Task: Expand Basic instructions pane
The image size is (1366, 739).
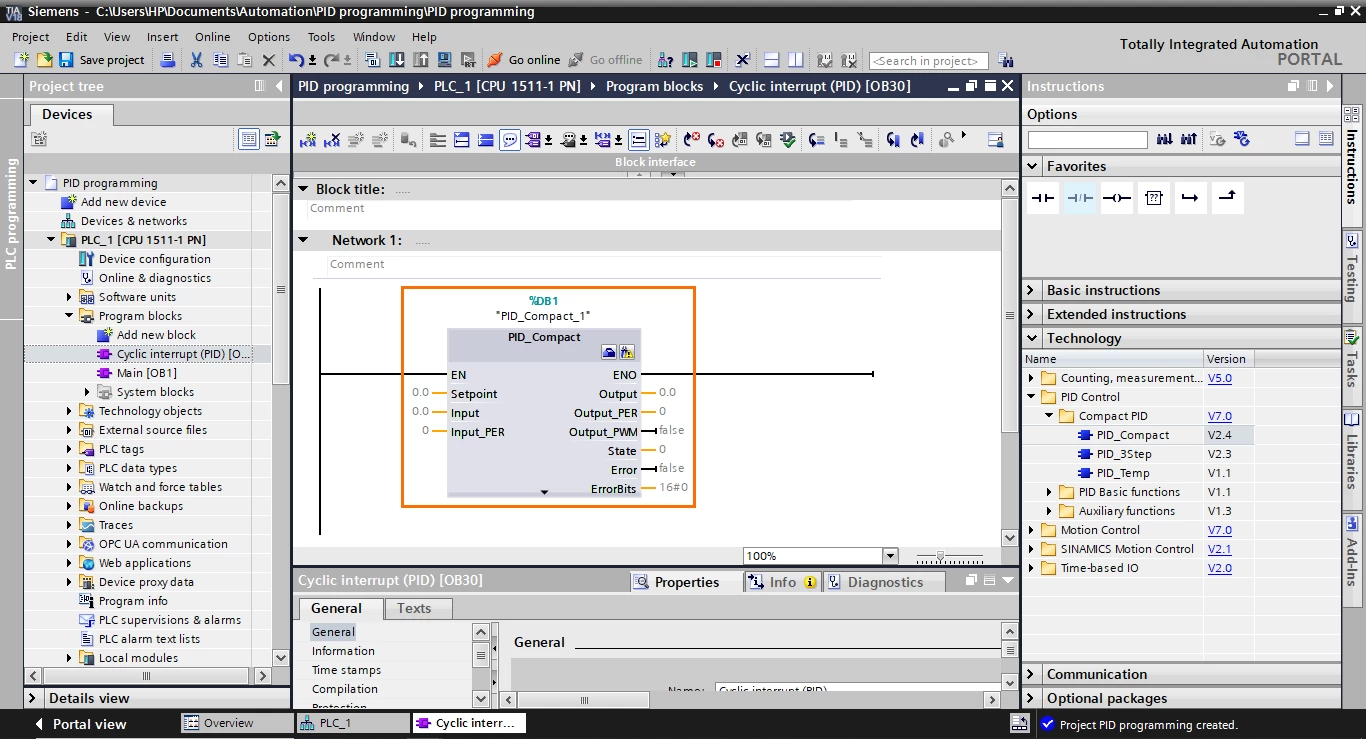Action: [x=1031, y=290]
